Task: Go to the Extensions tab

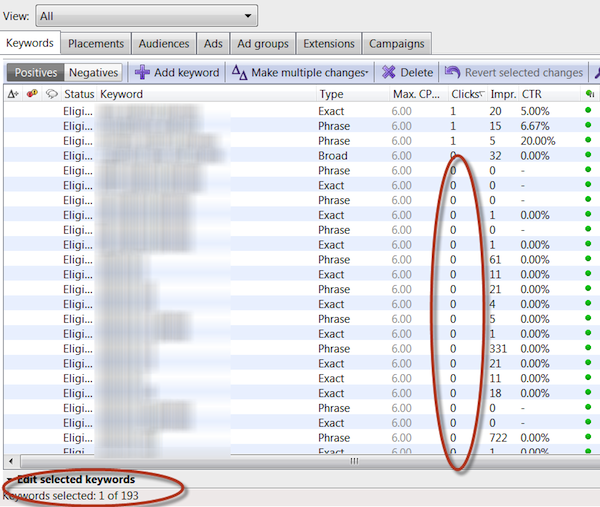Action: coord(329,44)
